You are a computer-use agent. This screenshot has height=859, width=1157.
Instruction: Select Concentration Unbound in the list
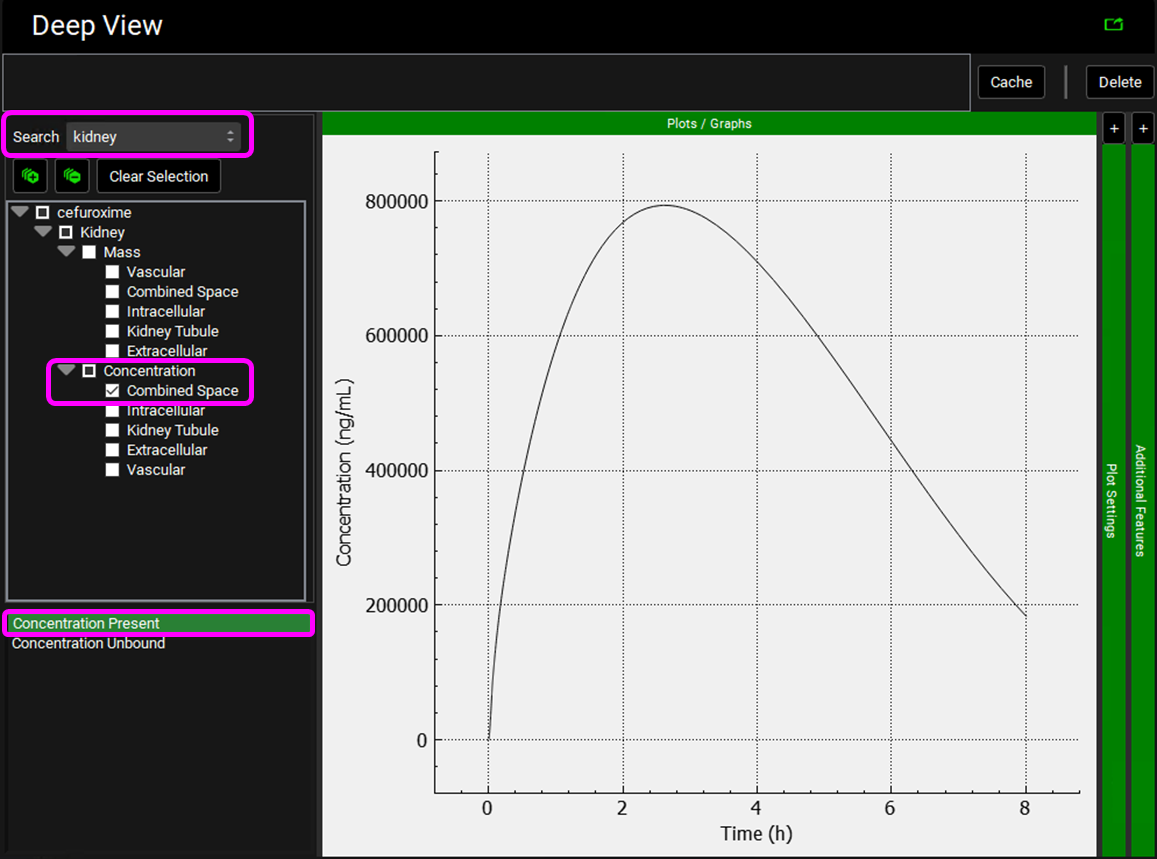click(x=88, y=644)
